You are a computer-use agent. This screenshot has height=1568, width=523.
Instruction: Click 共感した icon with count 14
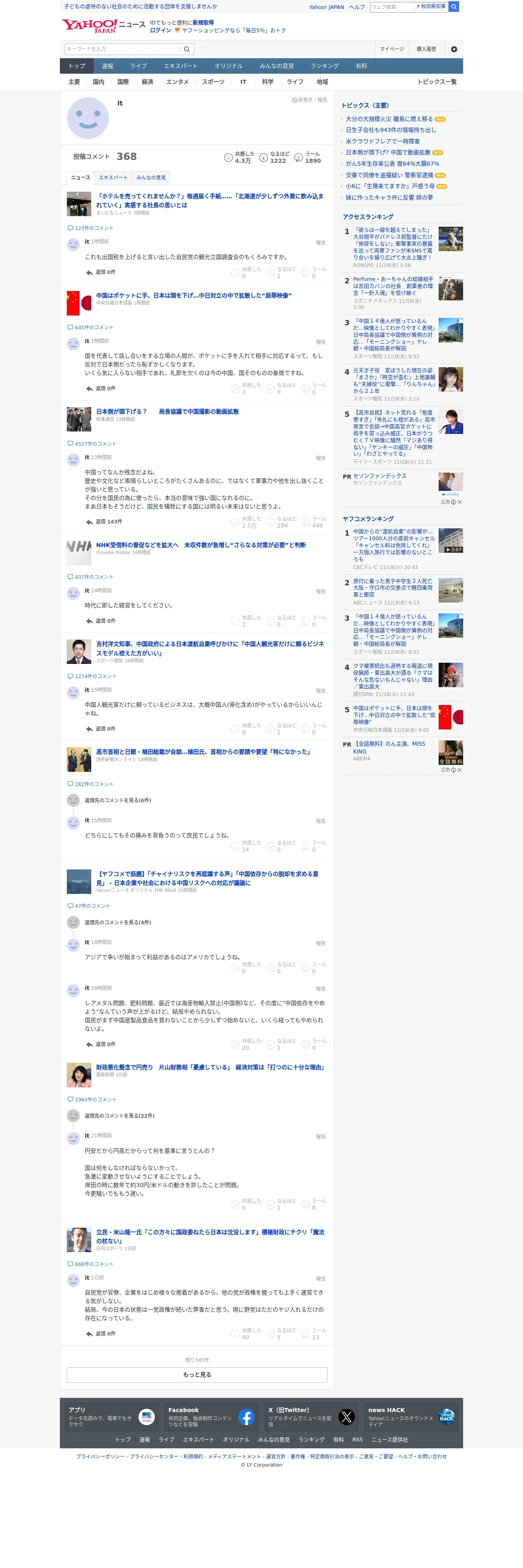pos(235,846)
